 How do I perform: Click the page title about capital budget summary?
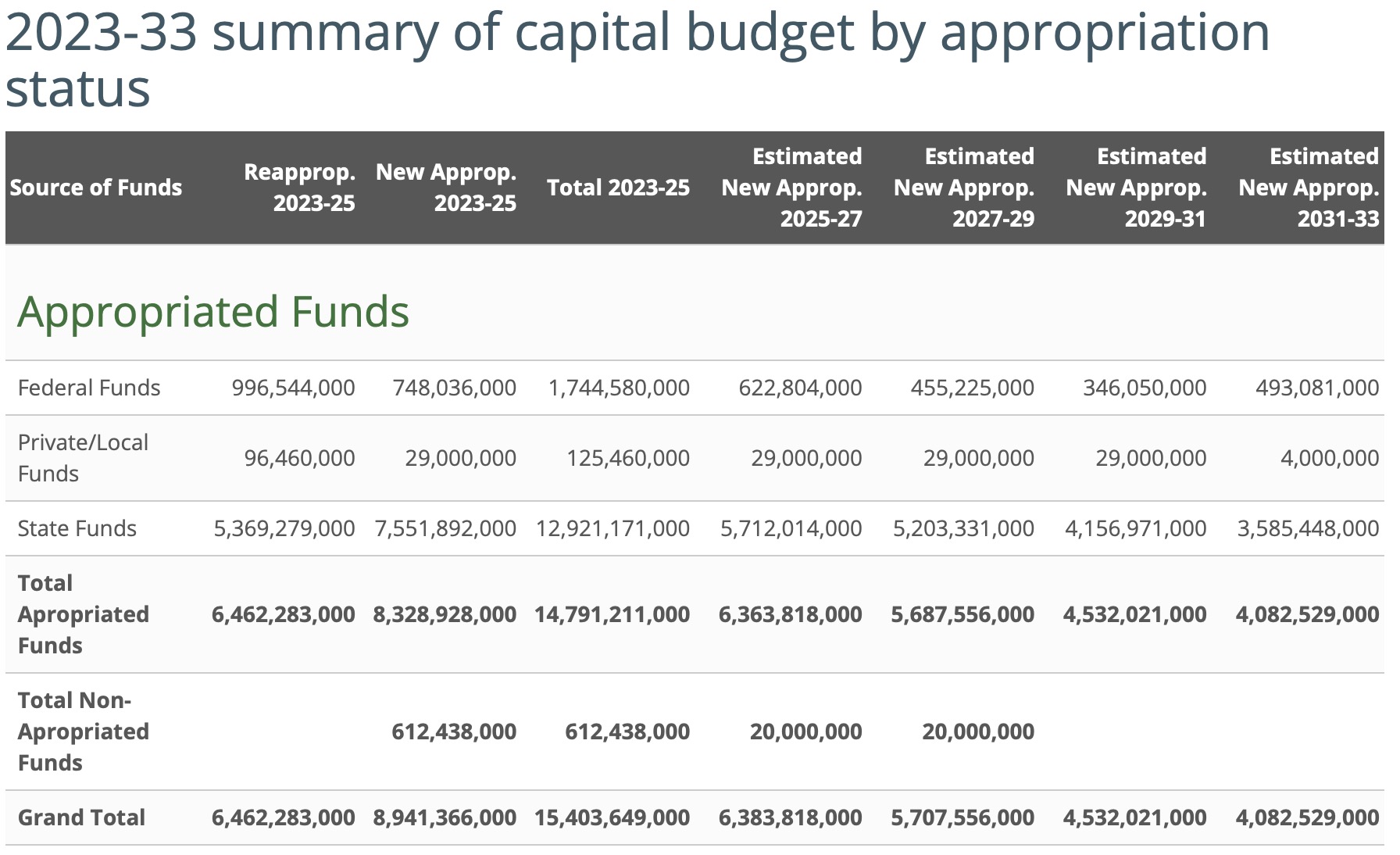[637, 59]
